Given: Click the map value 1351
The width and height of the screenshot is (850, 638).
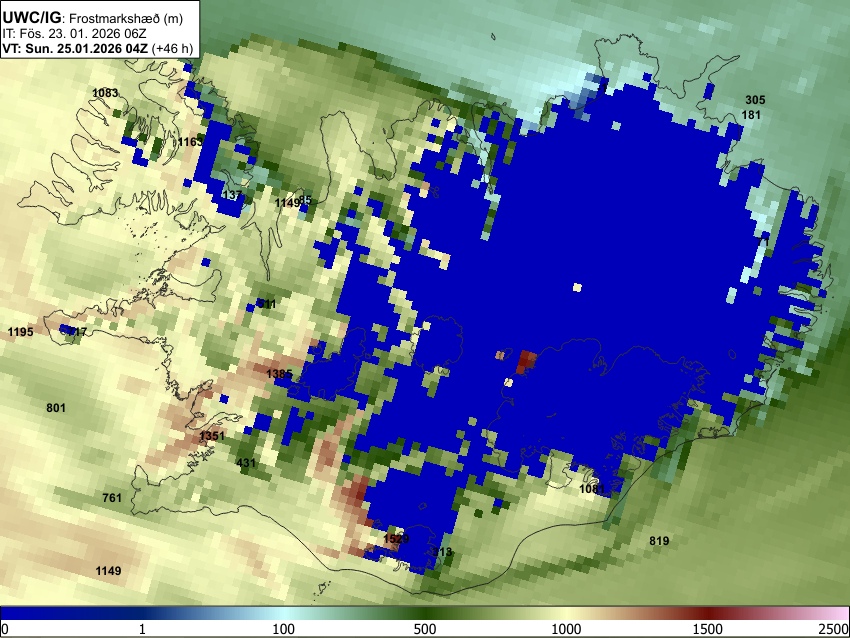Looking at the screenshot, I should (x=211, y=436).
